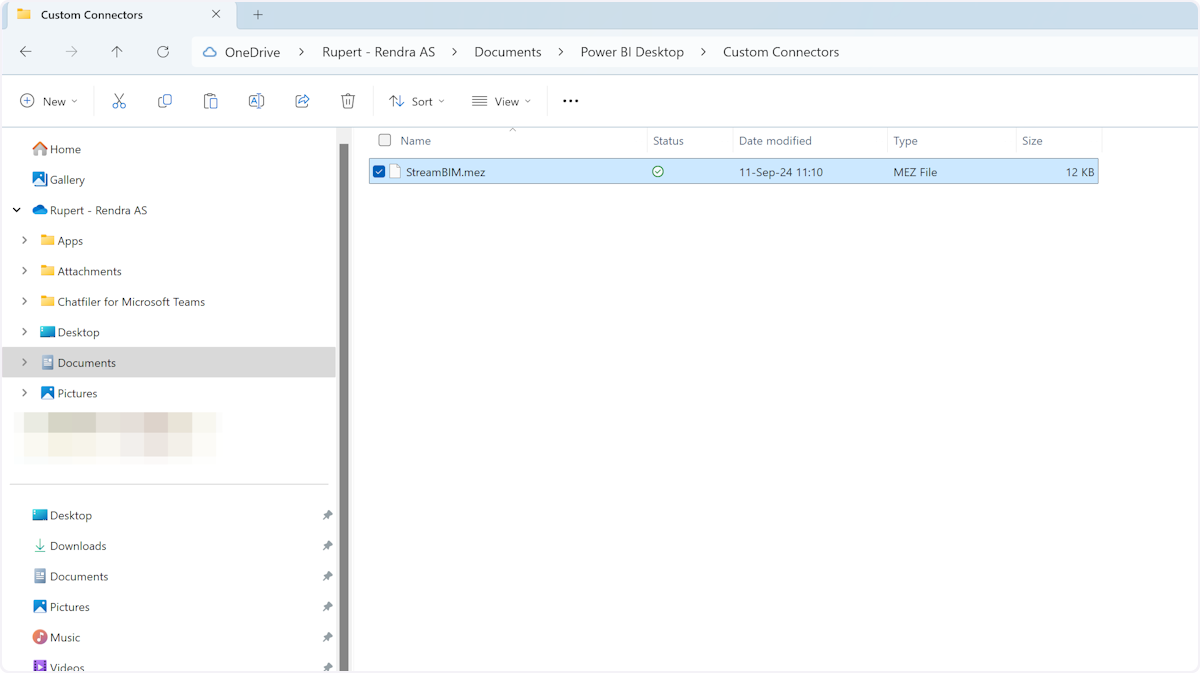Viewport: 1200px width, 673px height.
Task: Click the OneDrive cloud icon in address bar
Action: [210, 52]
